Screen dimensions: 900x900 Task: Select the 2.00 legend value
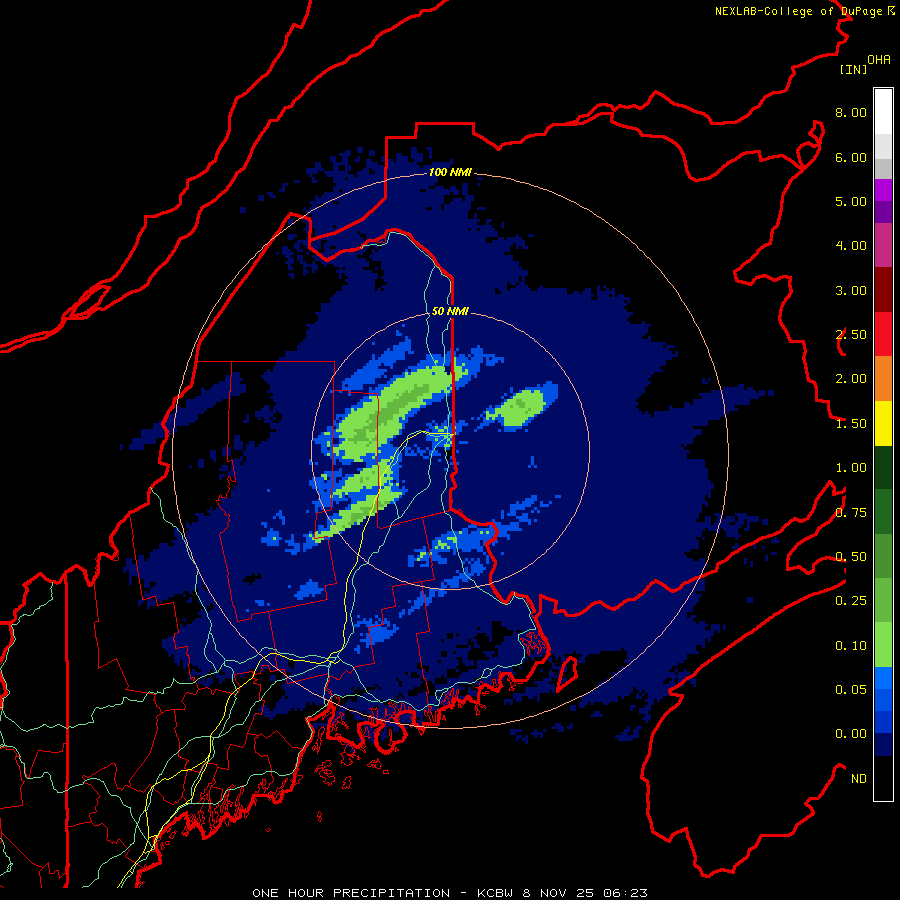coord(851,379)
